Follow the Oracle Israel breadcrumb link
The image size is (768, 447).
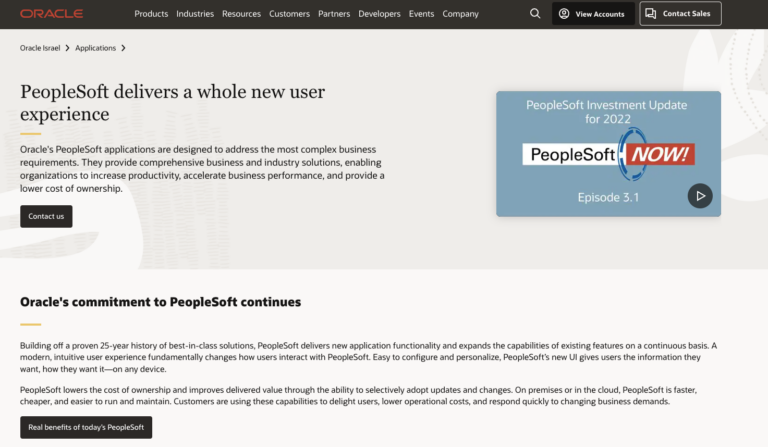(x=40, y=48)
